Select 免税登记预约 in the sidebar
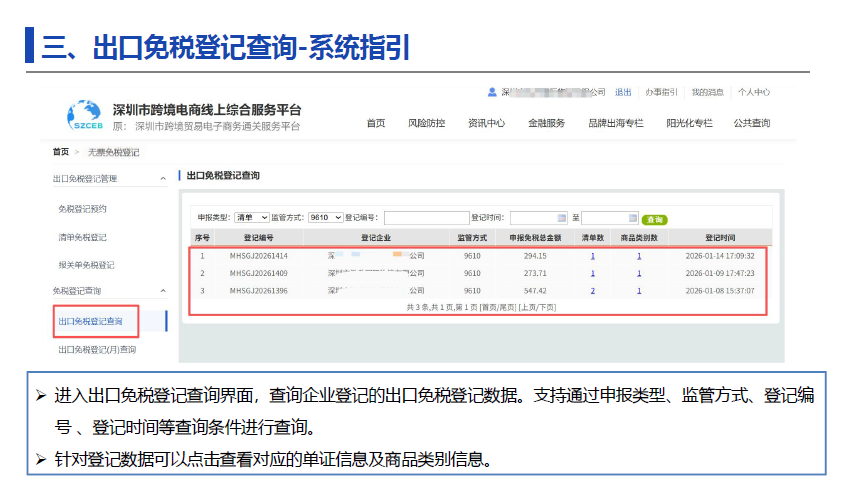This screenshot has height=487, width=842. point(82,209)
